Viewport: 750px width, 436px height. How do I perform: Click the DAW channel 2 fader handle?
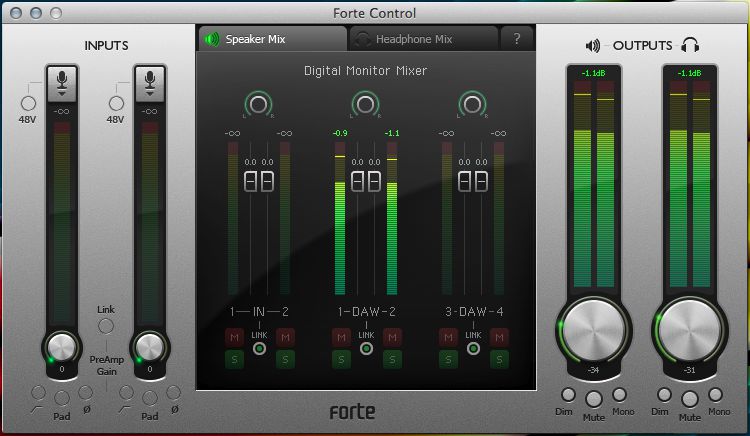pyautogui.click(x=374, y=181)
